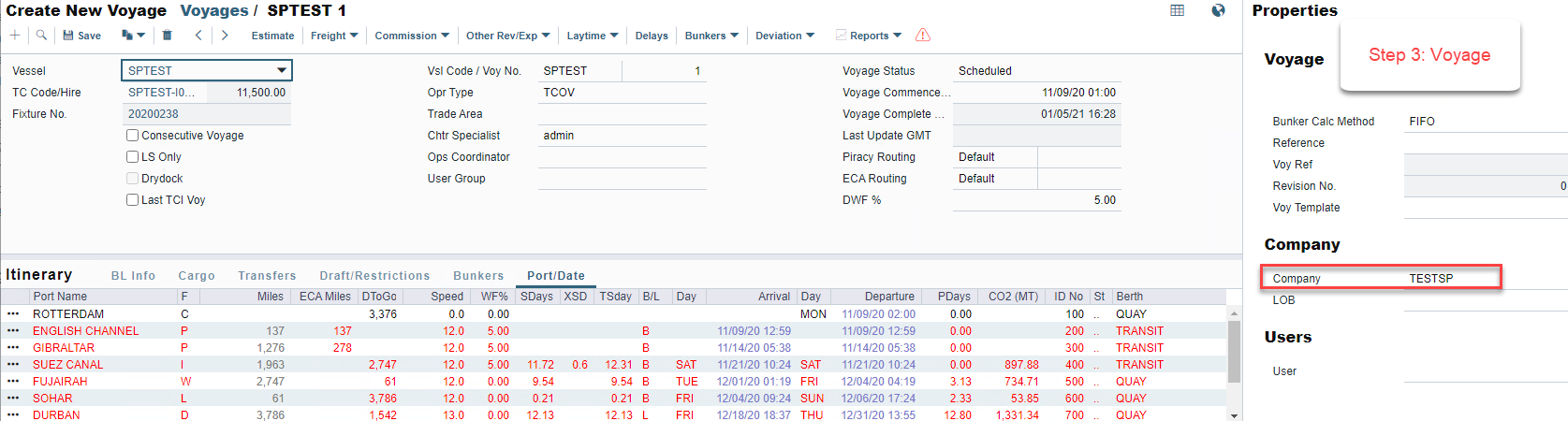This screenshot has width=1568, height=421.
Task: Expand the Freight dropdown menu
Action: tap(334, 36)
